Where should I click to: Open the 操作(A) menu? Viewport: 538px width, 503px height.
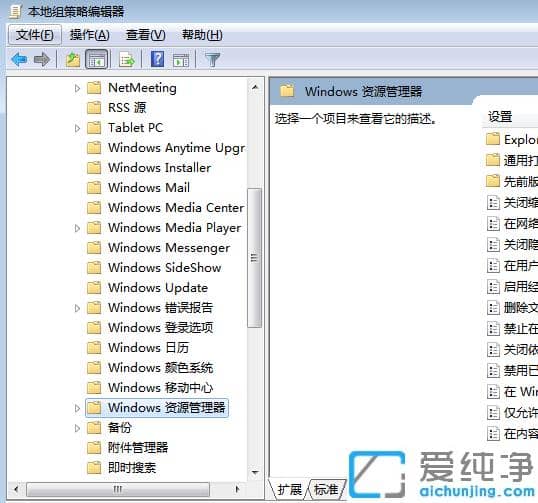pyautogui.click(x=90, y=35)
